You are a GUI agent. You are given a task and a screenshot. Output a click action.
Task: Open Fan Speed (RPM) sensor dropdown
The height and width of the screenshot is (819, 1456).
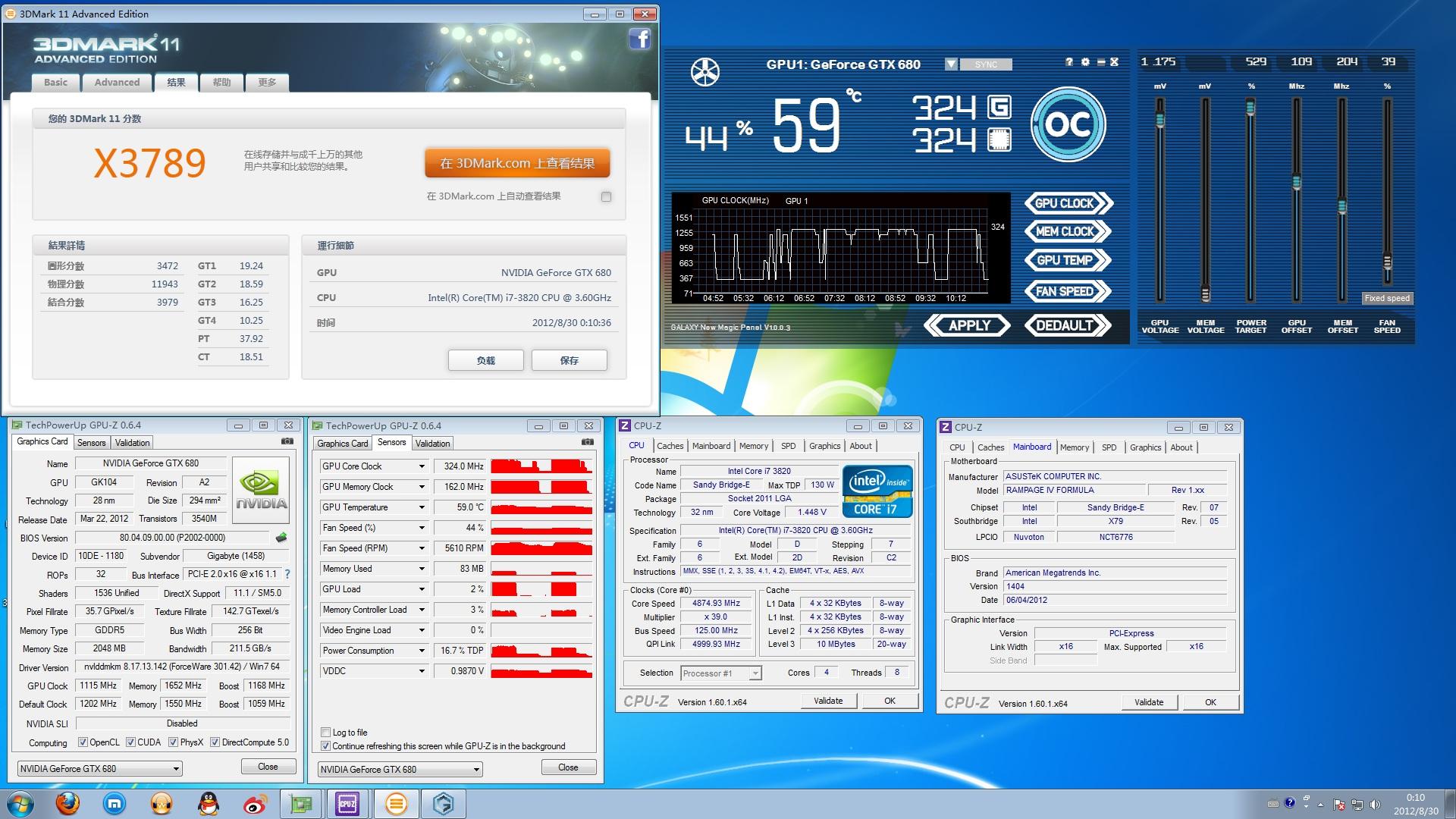point(422,548)
